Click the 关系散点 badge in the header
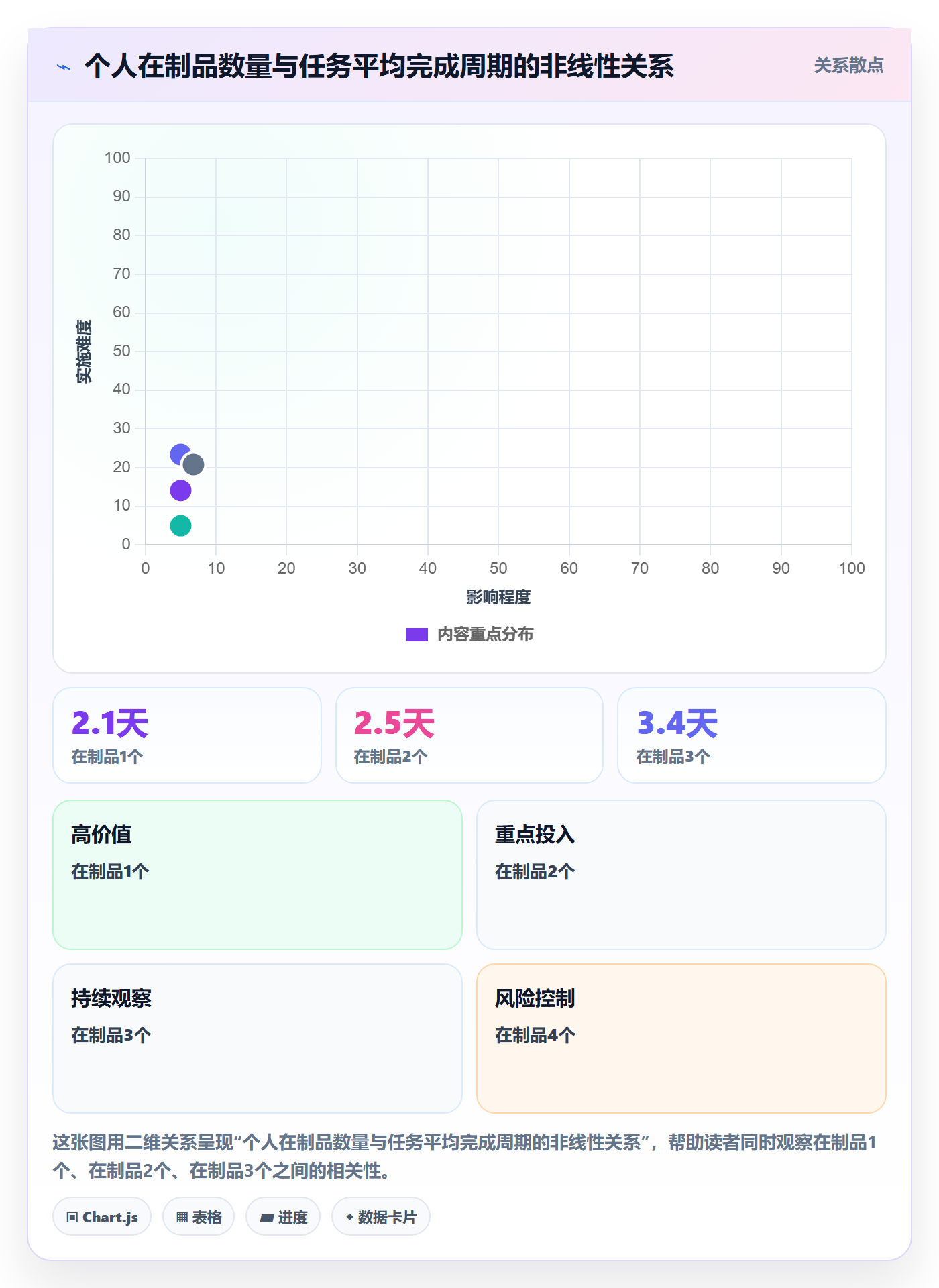This screenshot has height=1288, width=939. coord(848,66)
